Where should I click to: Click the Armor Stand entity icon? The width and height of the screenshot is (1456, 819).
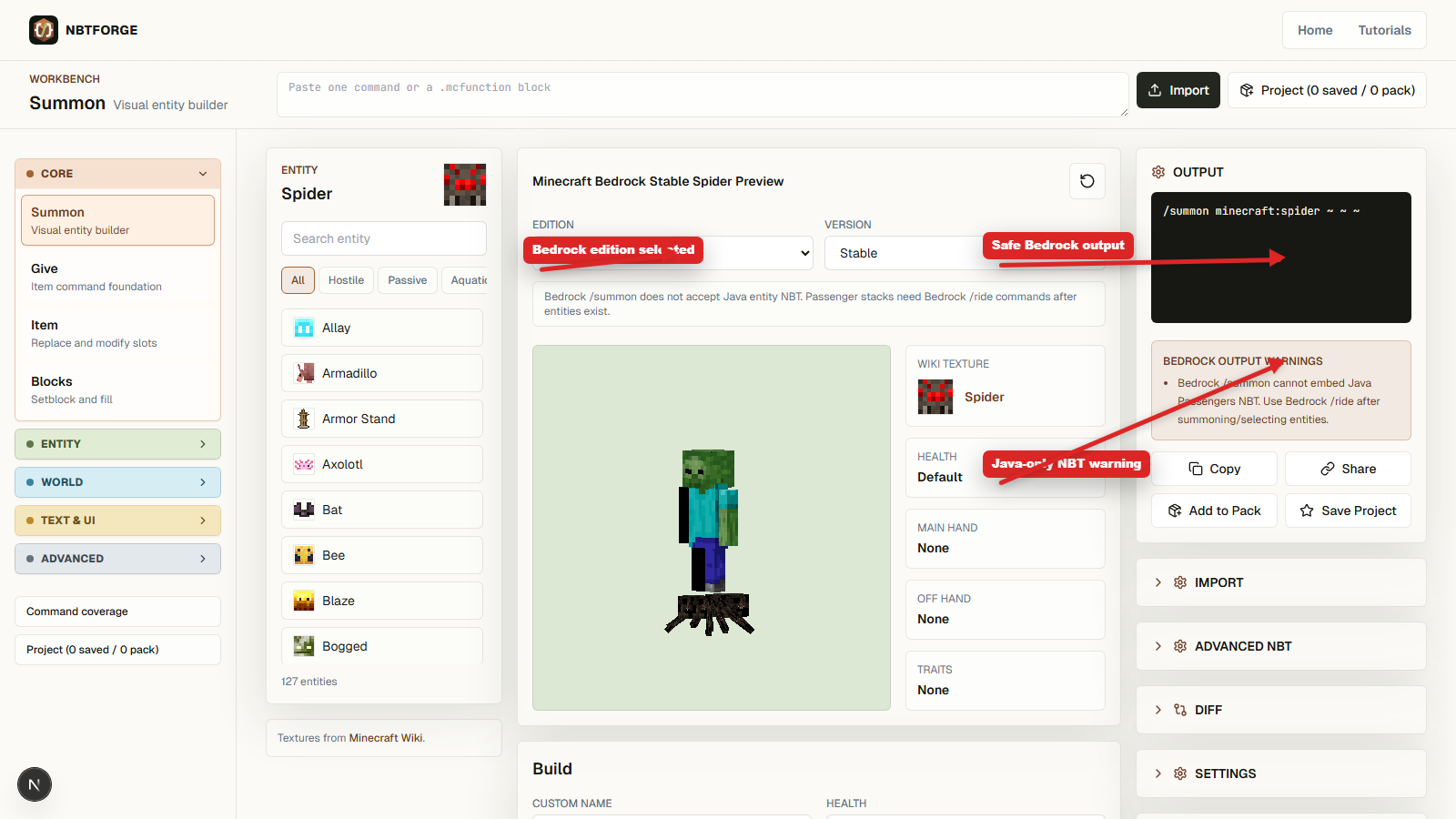pyautogui.click(x=304, y=419)
